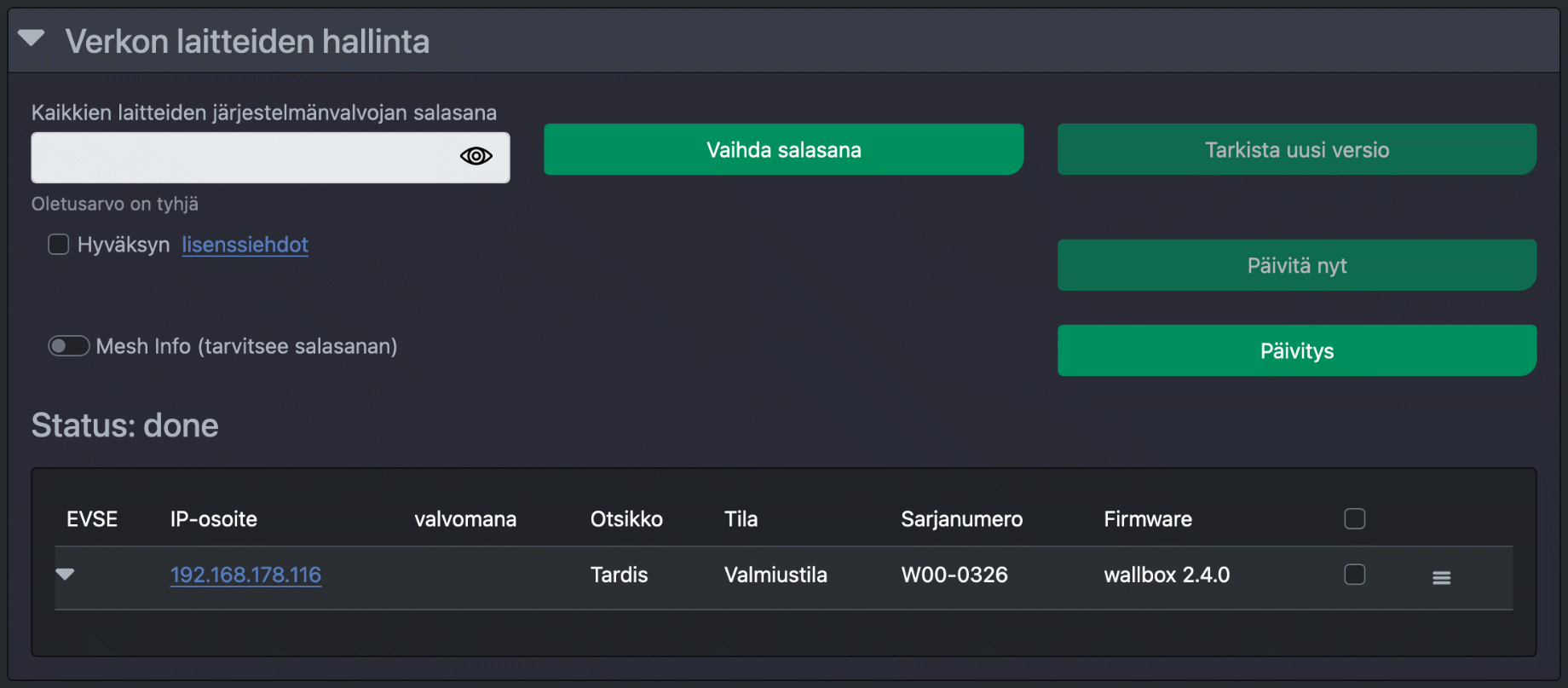Click the Tila column header
Screen dimensions: 1568x688
coord(741,519)
